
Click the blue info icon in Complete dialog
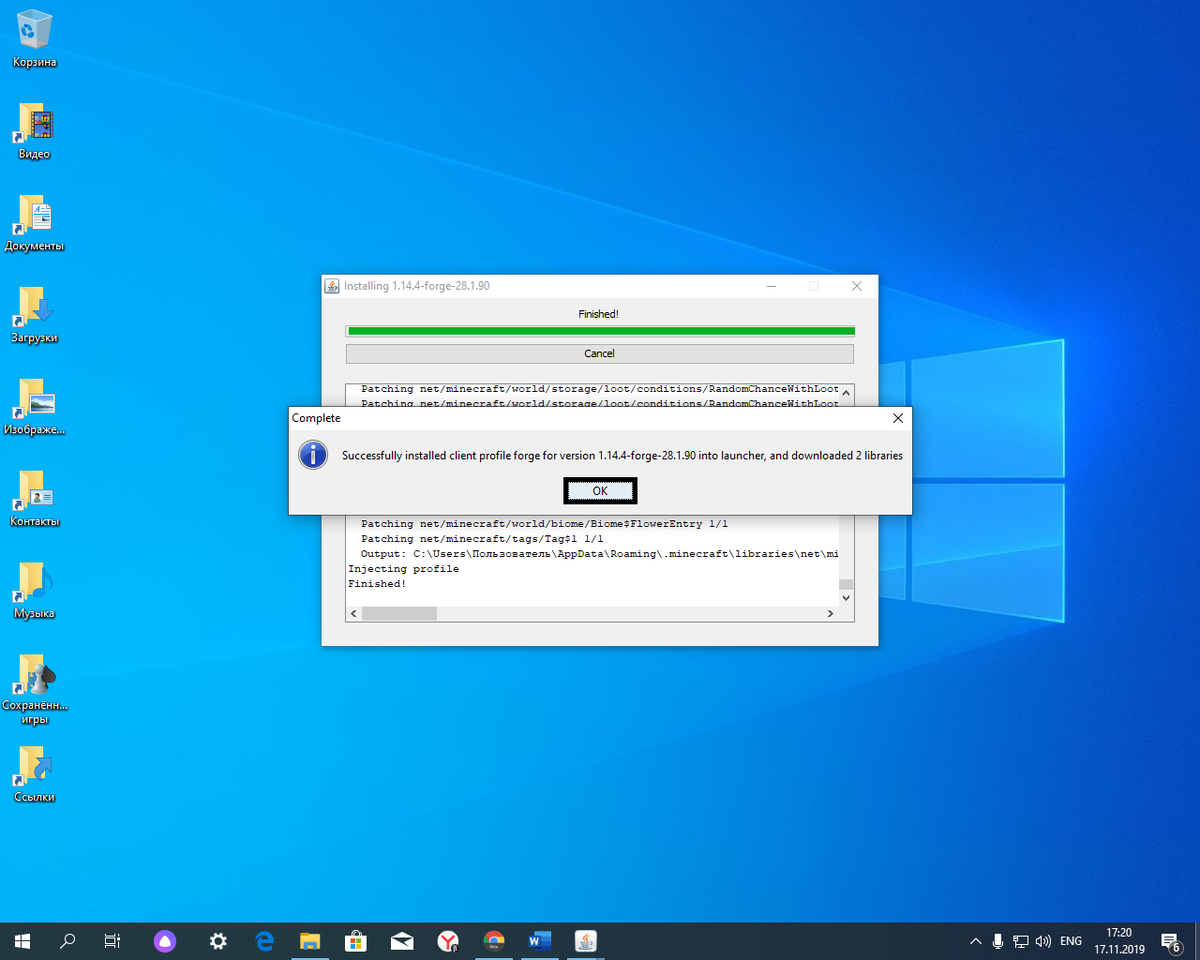coord(313,456)
